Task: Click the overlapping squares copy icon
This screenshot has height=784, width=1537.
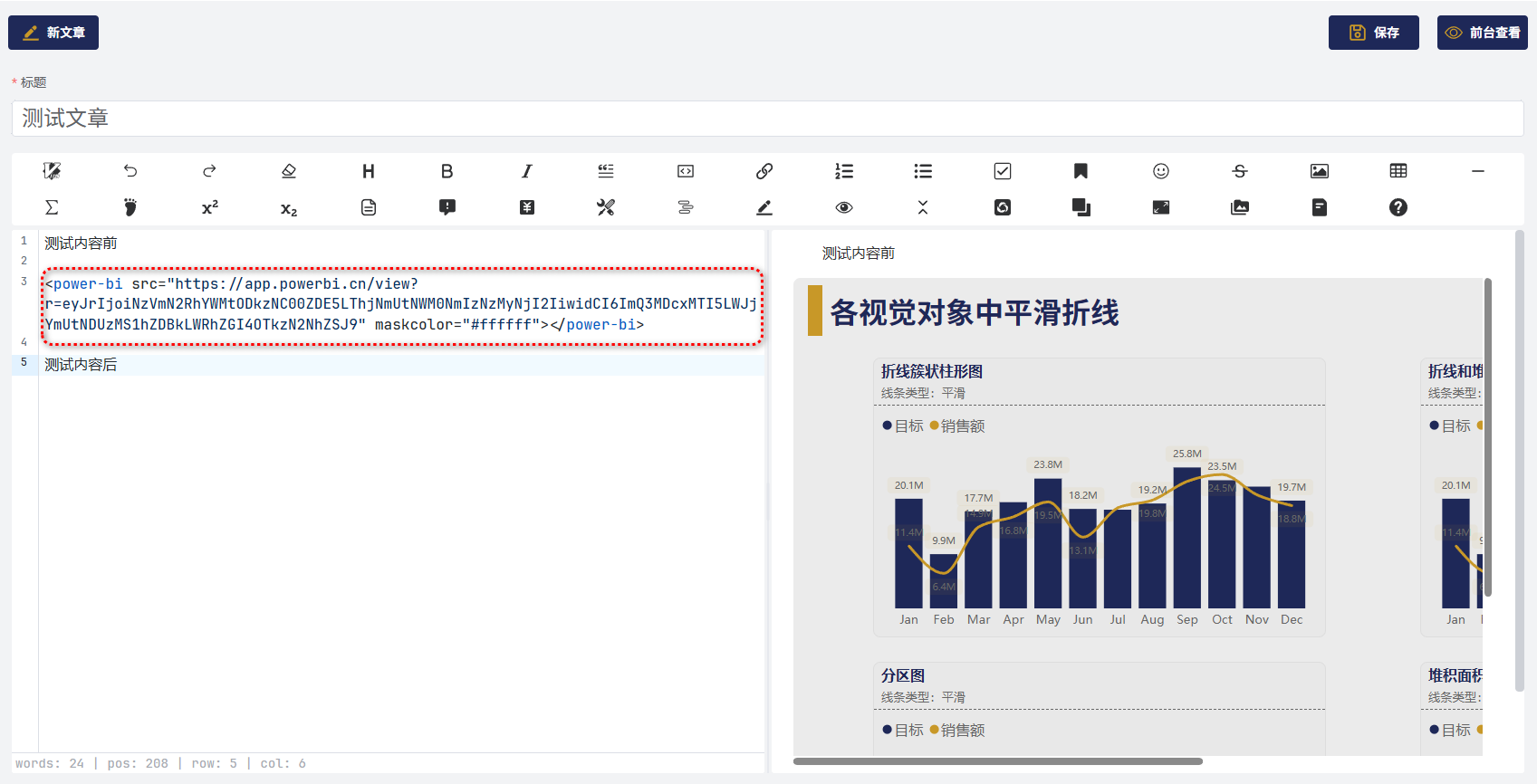Action: [1081, 207]
